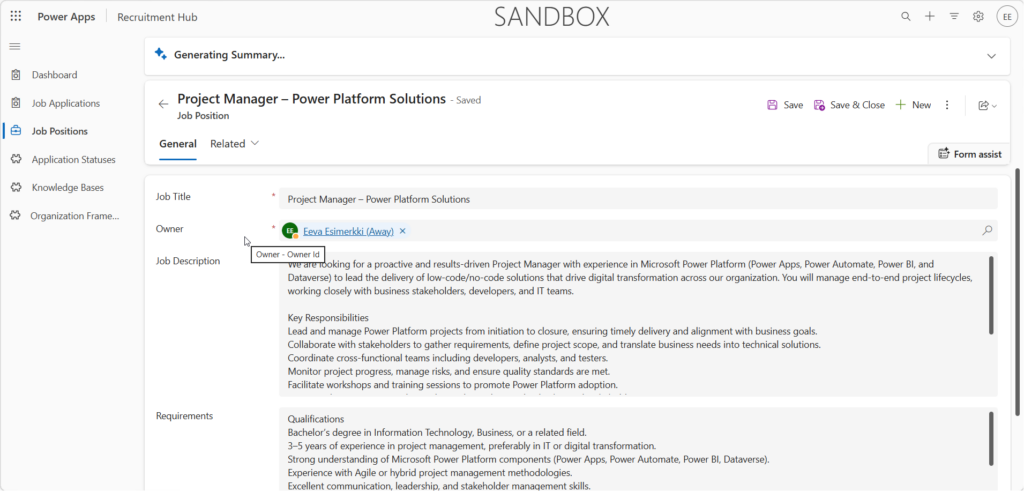Open the Eeva Esimerkki owner link
Screen dimensions: 1024x491
coord(348,231)
